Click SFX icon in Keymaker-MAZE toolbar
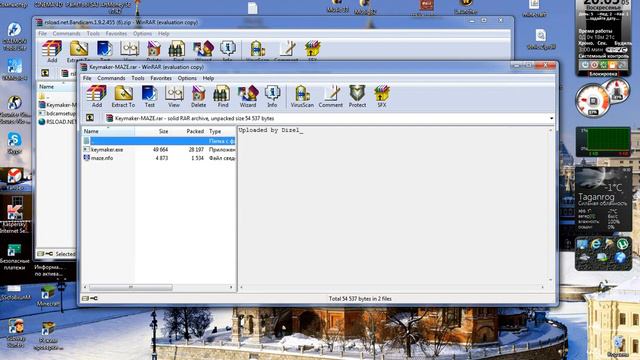The width and height of the screenshot is (640, 360). [x=382, y=96]
